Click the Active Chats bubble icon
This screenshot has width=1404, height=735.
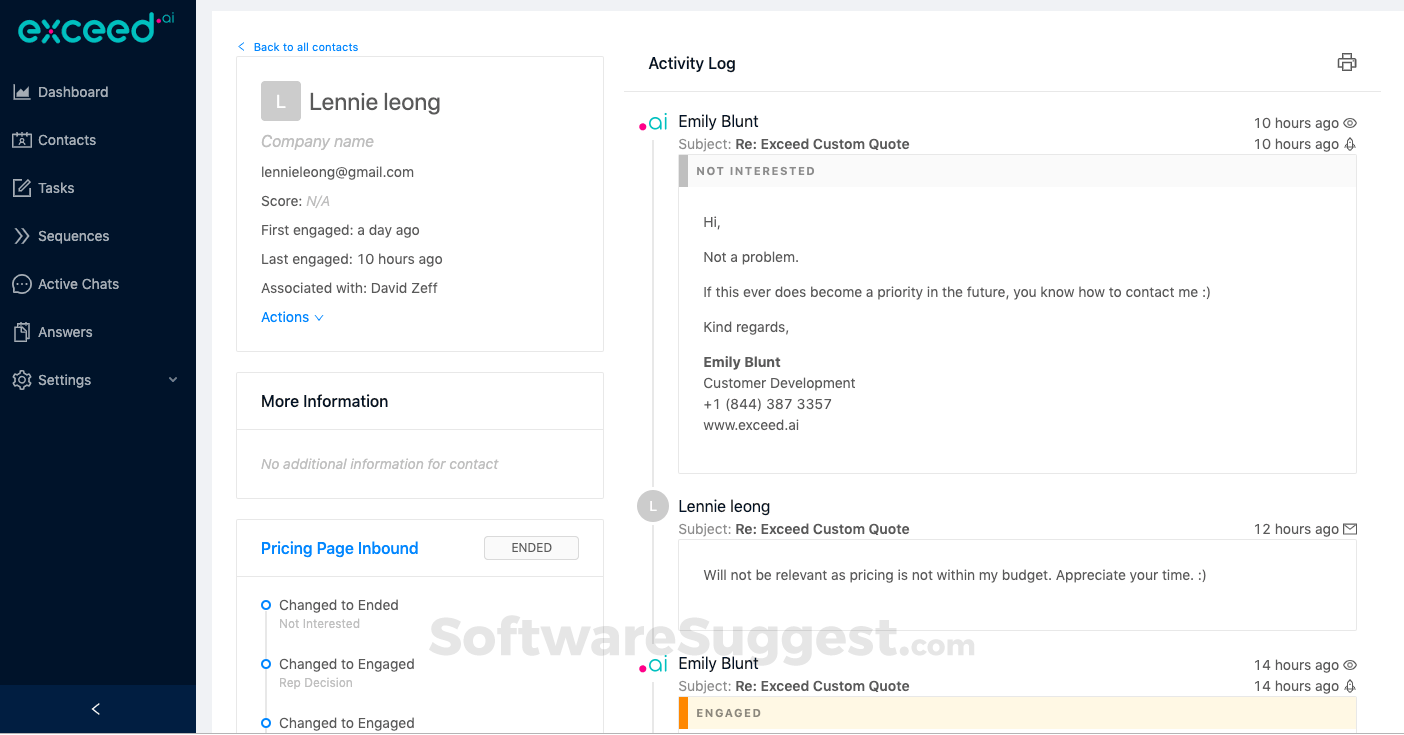(x=22, y=284)
